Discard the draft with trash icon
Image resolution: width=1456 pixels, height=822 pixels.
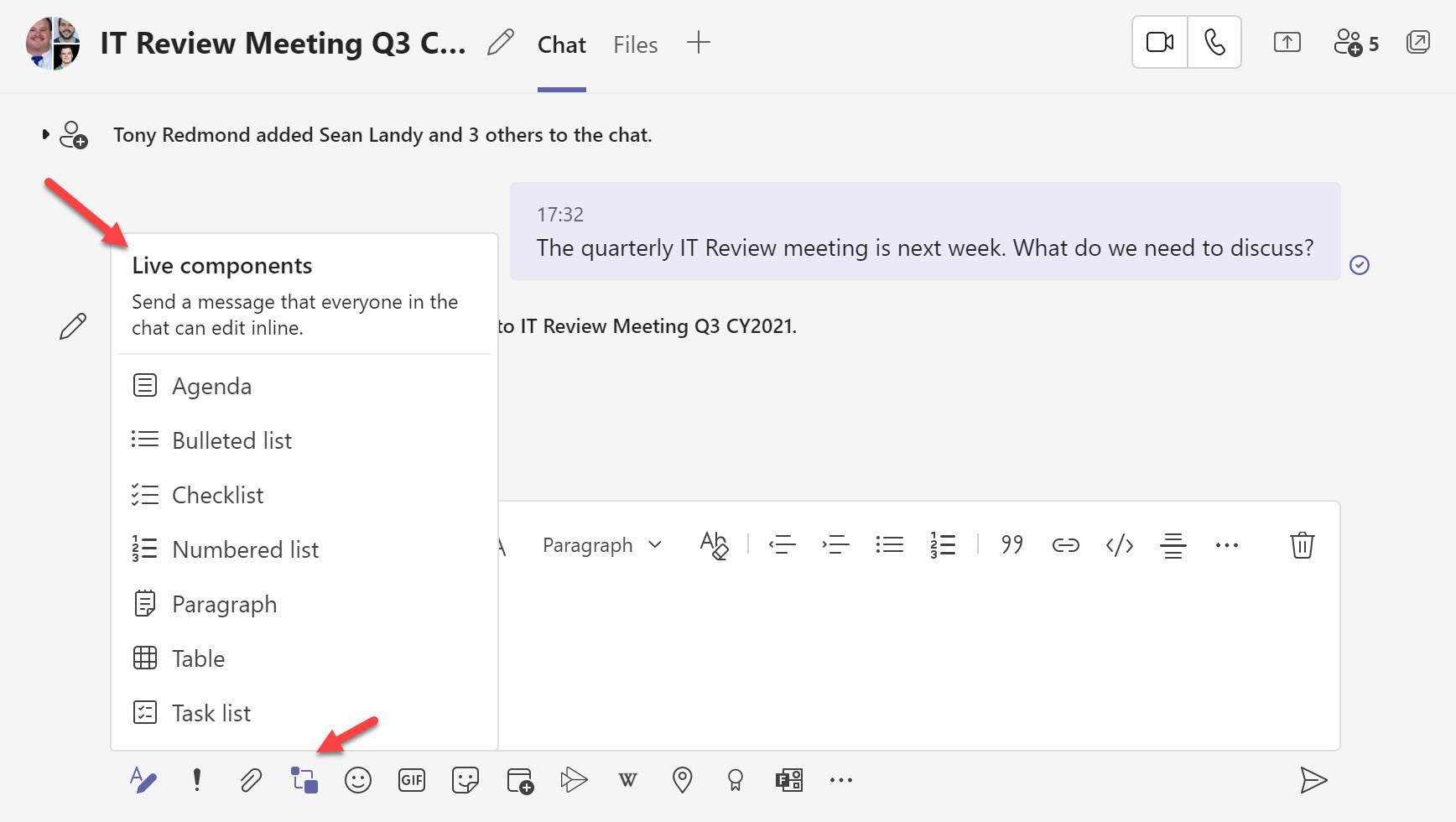[1302, 545]
